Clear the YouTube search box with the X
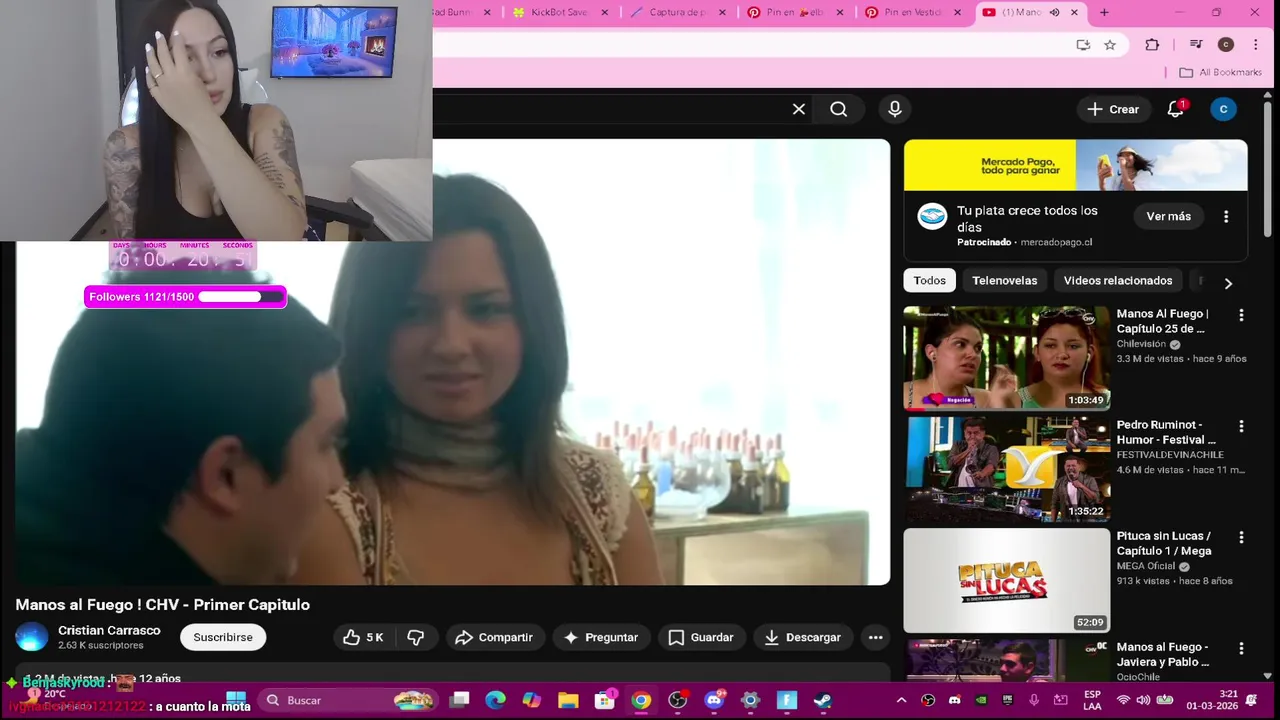Screen dimensions: 1280x720 tap(798, 109)
